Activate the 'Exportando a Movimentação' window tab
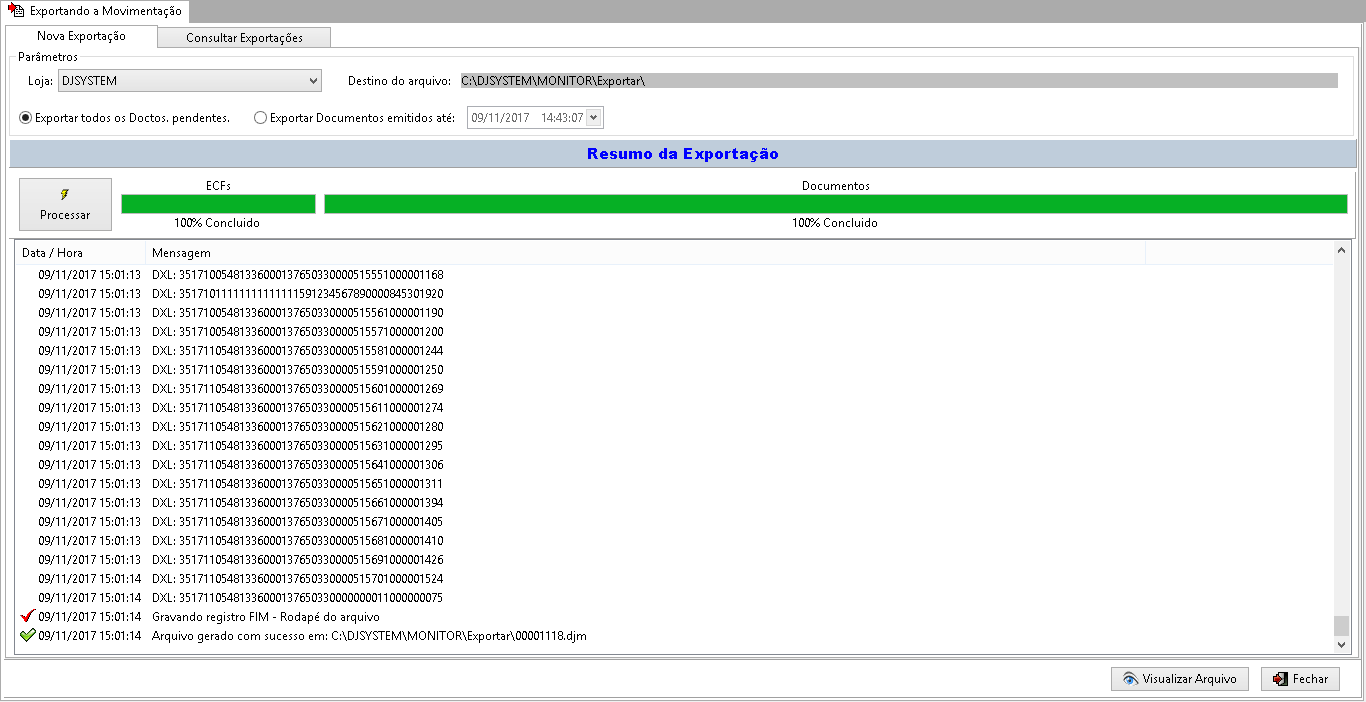Image resolution: width=1366 pixels, height=702 pixels. 96,11
